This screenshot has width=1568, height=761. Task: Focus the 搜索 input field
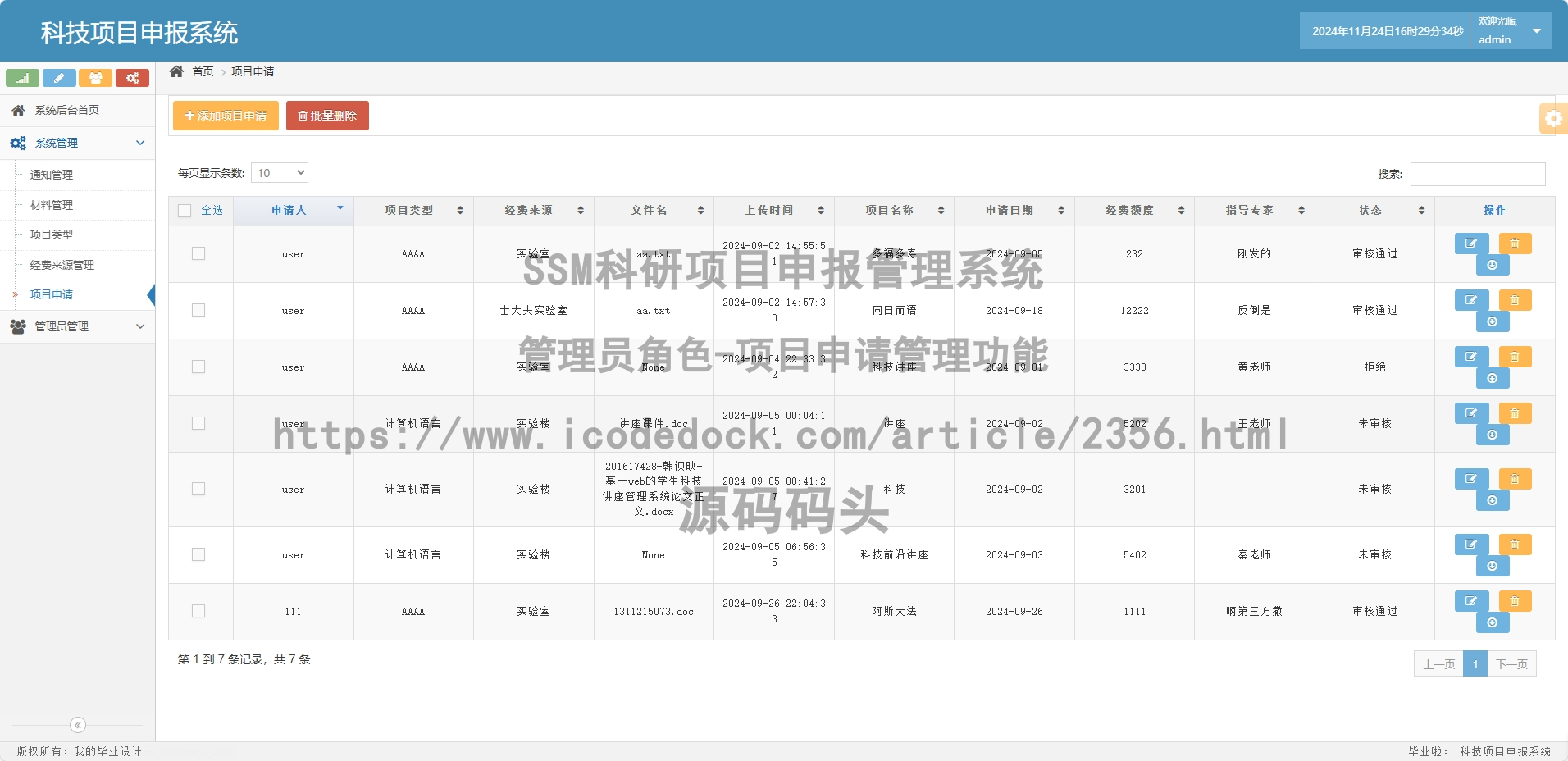click(1478, 174)
